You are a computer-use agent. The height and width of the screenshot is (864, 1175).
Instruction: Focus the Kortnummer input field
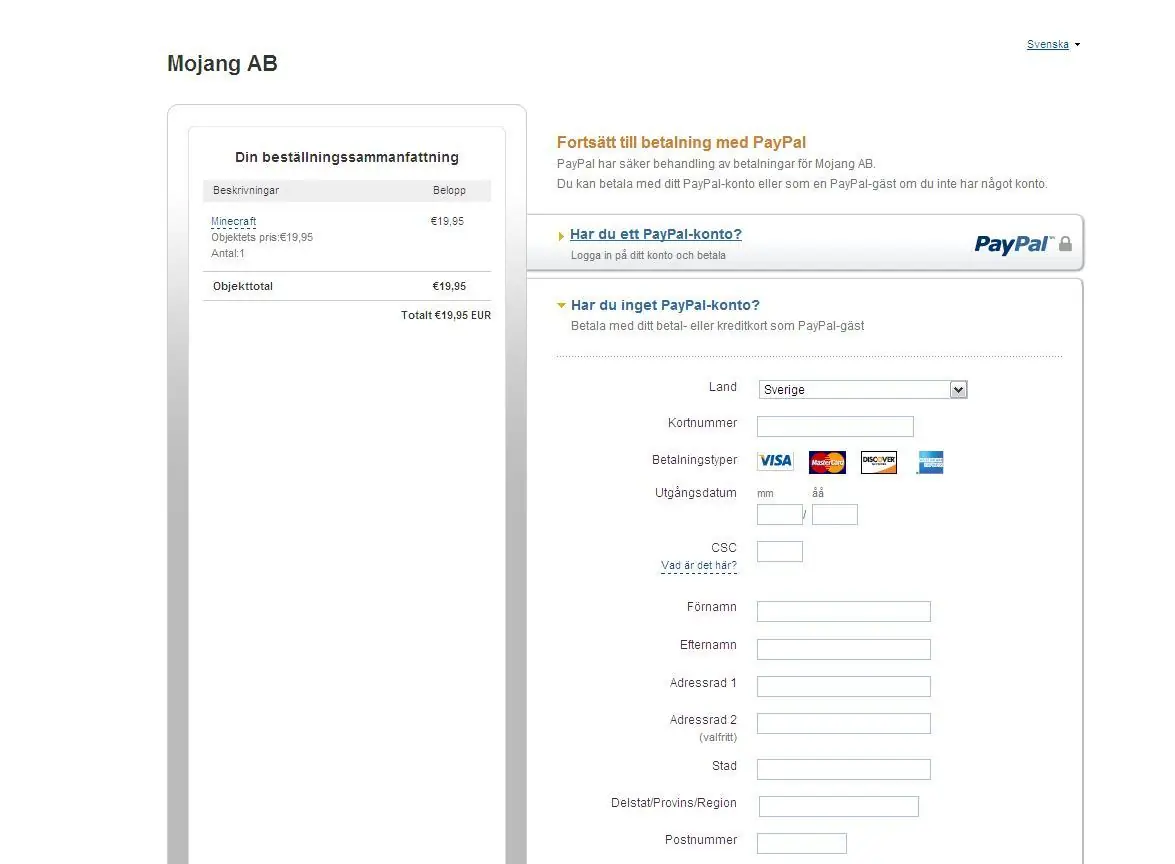click(x=835, y=426)
